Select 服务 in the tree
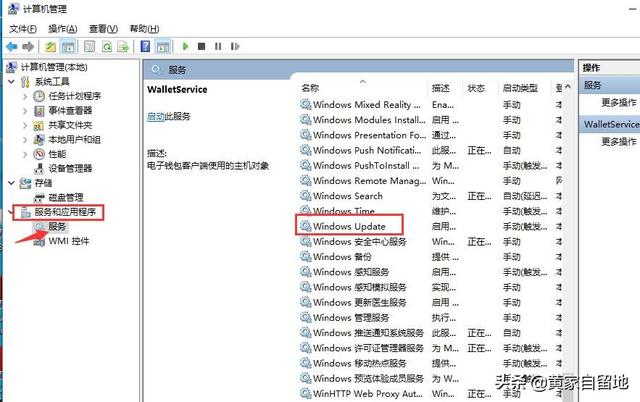Screen dimensions: 640x402 click(57, 227)
